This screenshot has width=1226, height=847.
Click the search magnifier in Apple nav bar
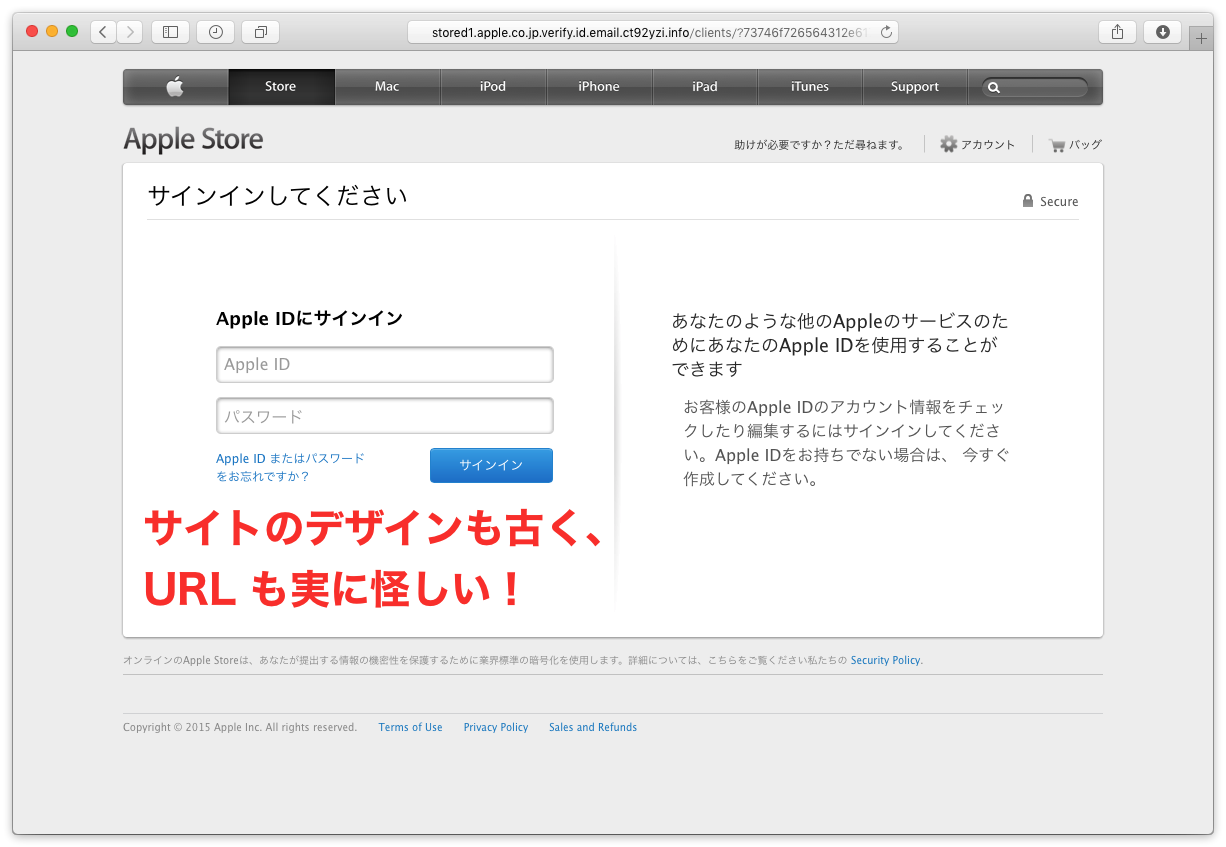pos(994,88)
